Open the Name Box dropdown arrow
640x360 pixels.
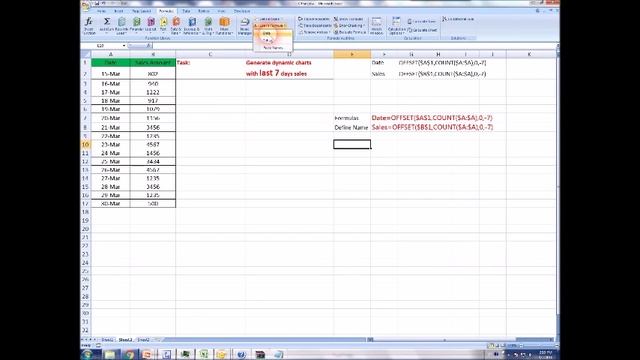[124, 46]
